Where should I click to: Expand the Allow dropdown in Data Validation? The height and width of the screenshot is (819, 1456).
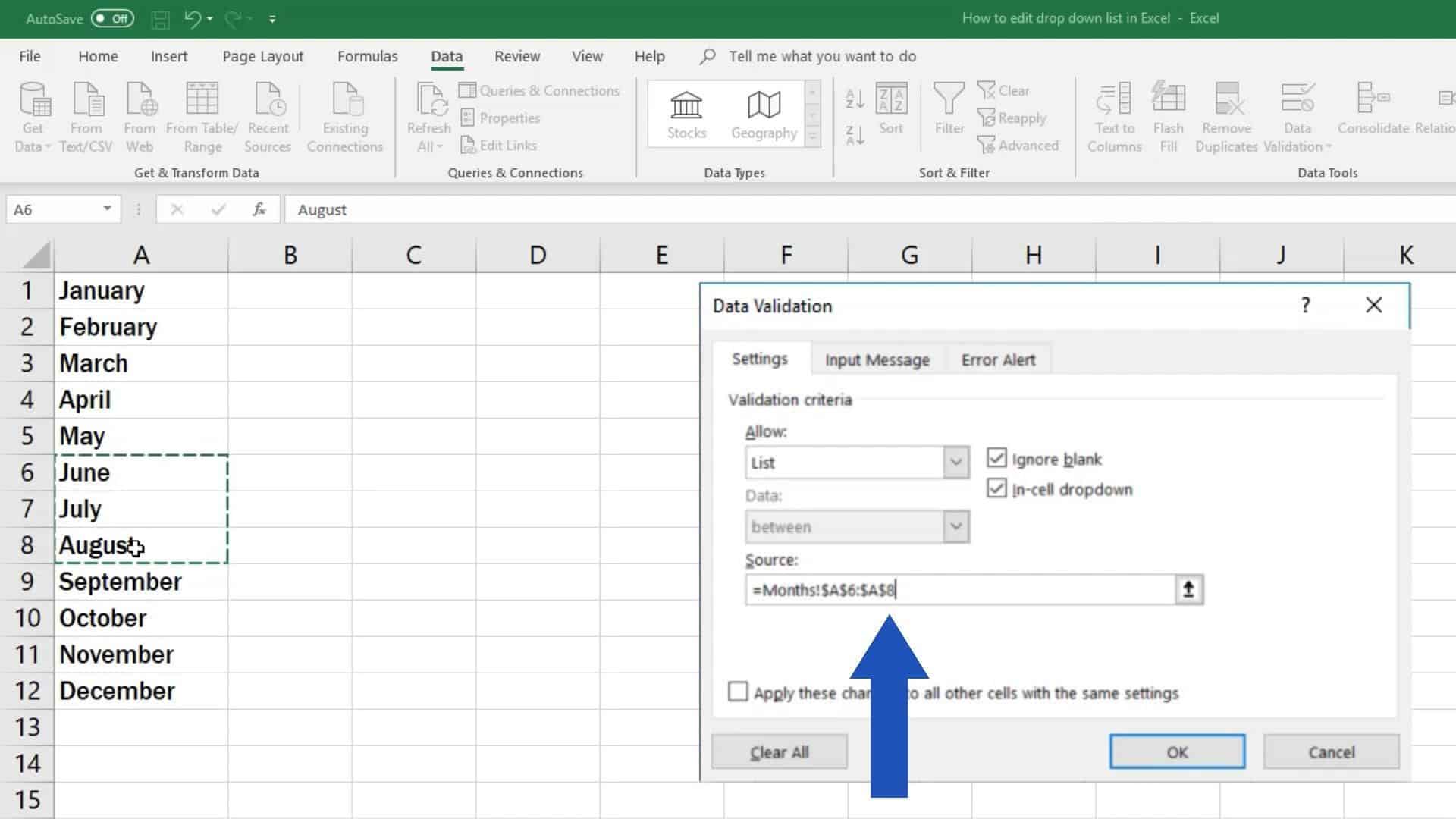[x=955, y=462]
